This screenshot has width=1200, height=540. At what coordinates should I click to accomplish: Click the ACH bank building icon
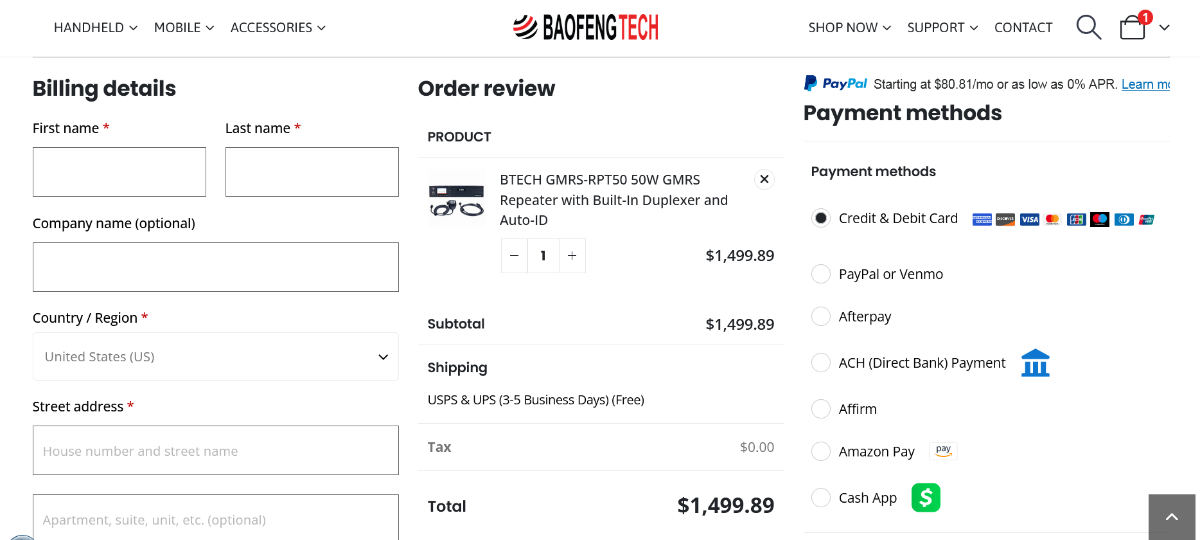[x=1035, y=363]
